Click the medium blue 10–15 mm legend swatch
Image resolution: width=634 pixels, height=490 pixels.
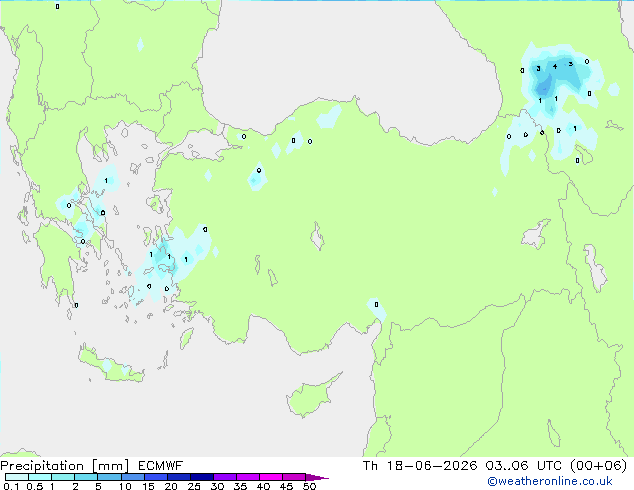(133, 477)
